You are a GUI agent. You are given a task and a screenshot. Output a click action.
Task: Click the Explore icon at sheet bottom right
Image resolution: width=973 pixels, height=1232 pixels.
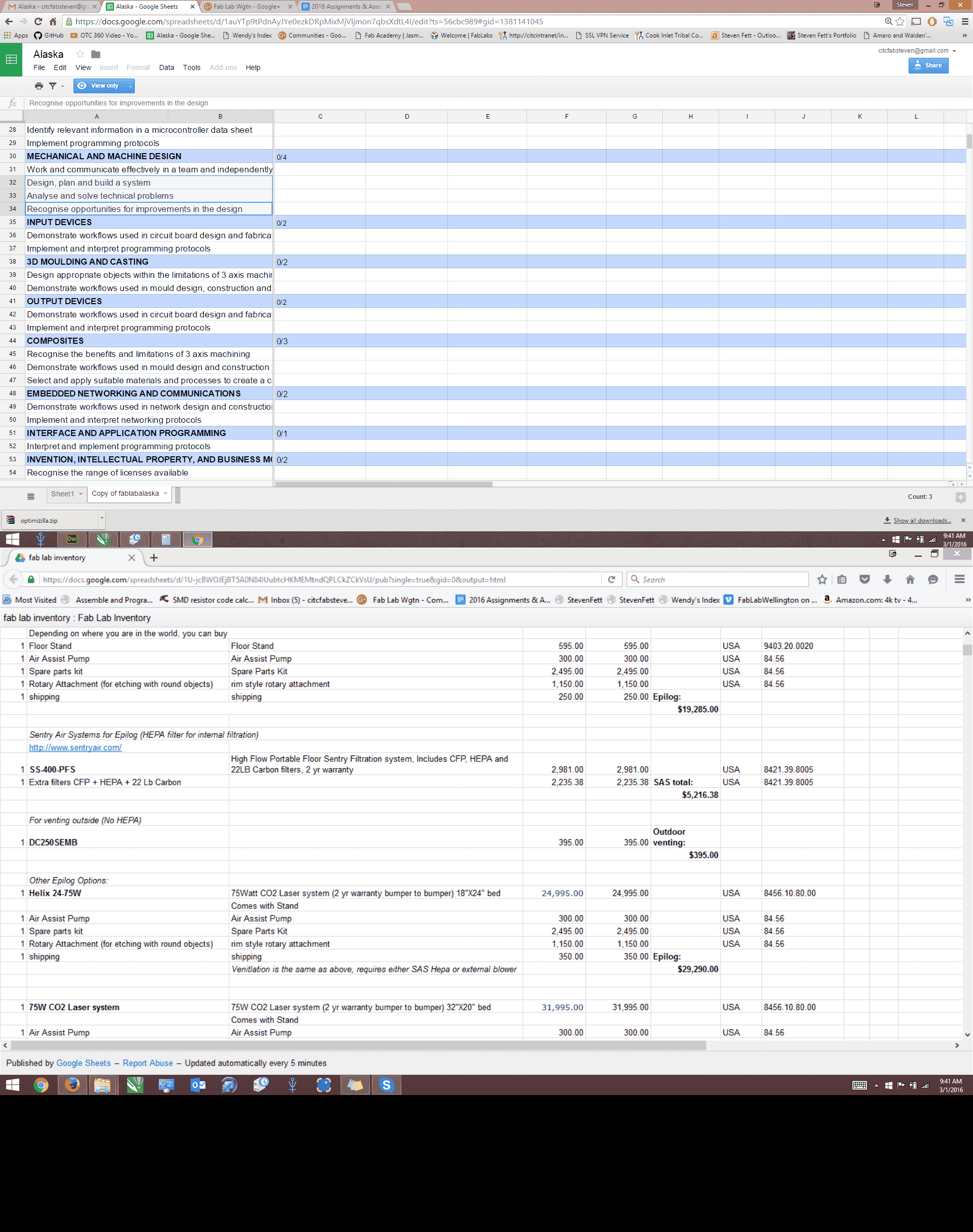click(x=960, y=497)
